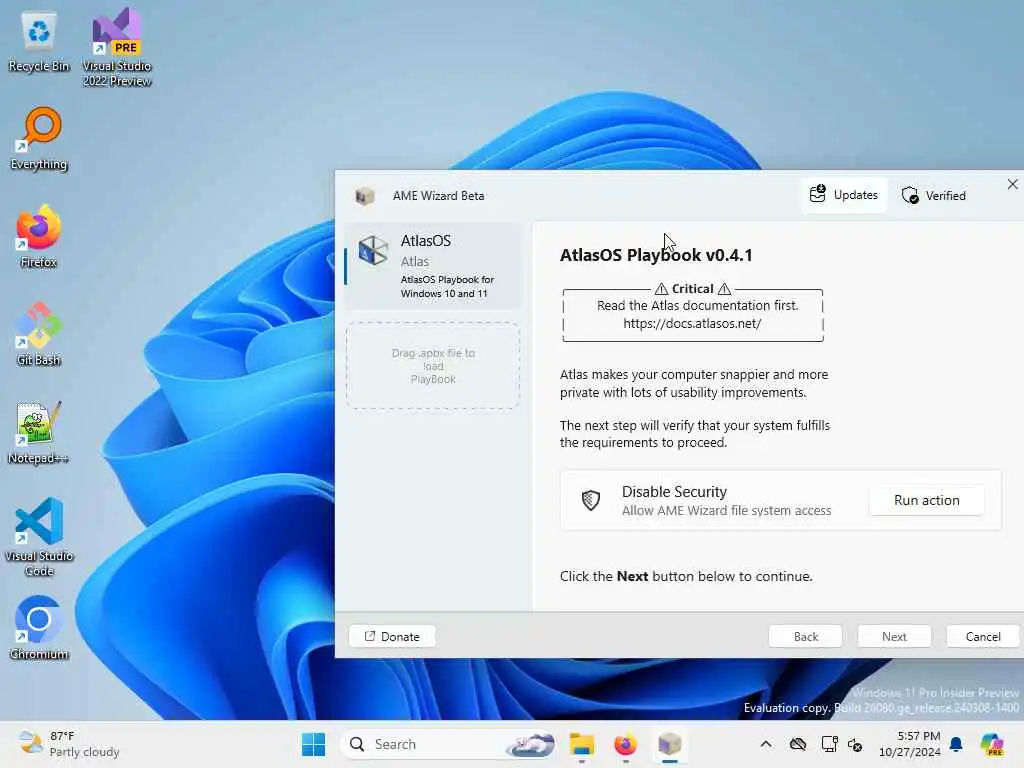
Task: Click the AME Wizard Beta title bar icon
Action: click(x=365, y=195)
